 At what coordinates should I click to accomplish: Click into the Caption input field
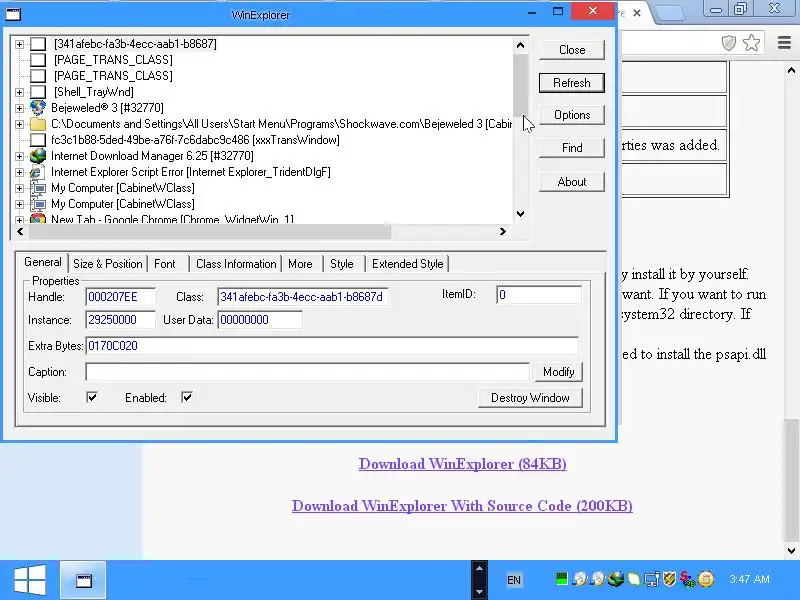(307, 372)
